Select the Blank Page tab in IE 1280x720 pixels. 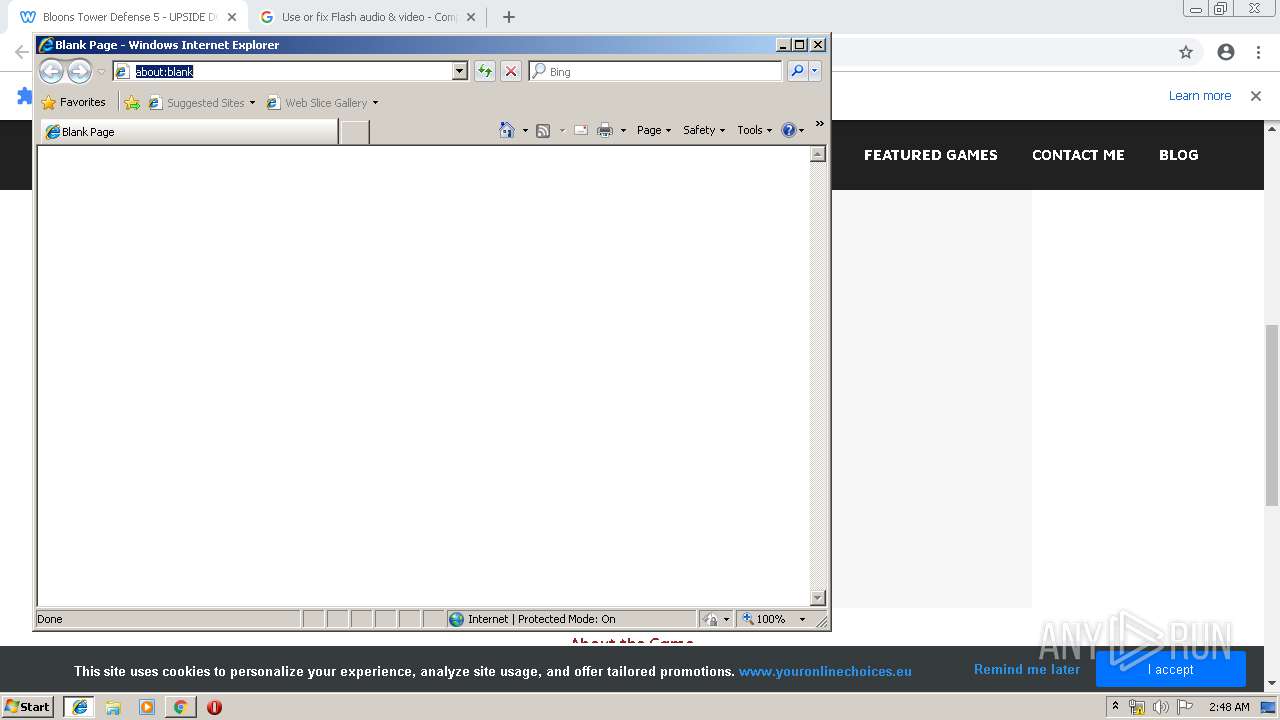tap(189, 132)
